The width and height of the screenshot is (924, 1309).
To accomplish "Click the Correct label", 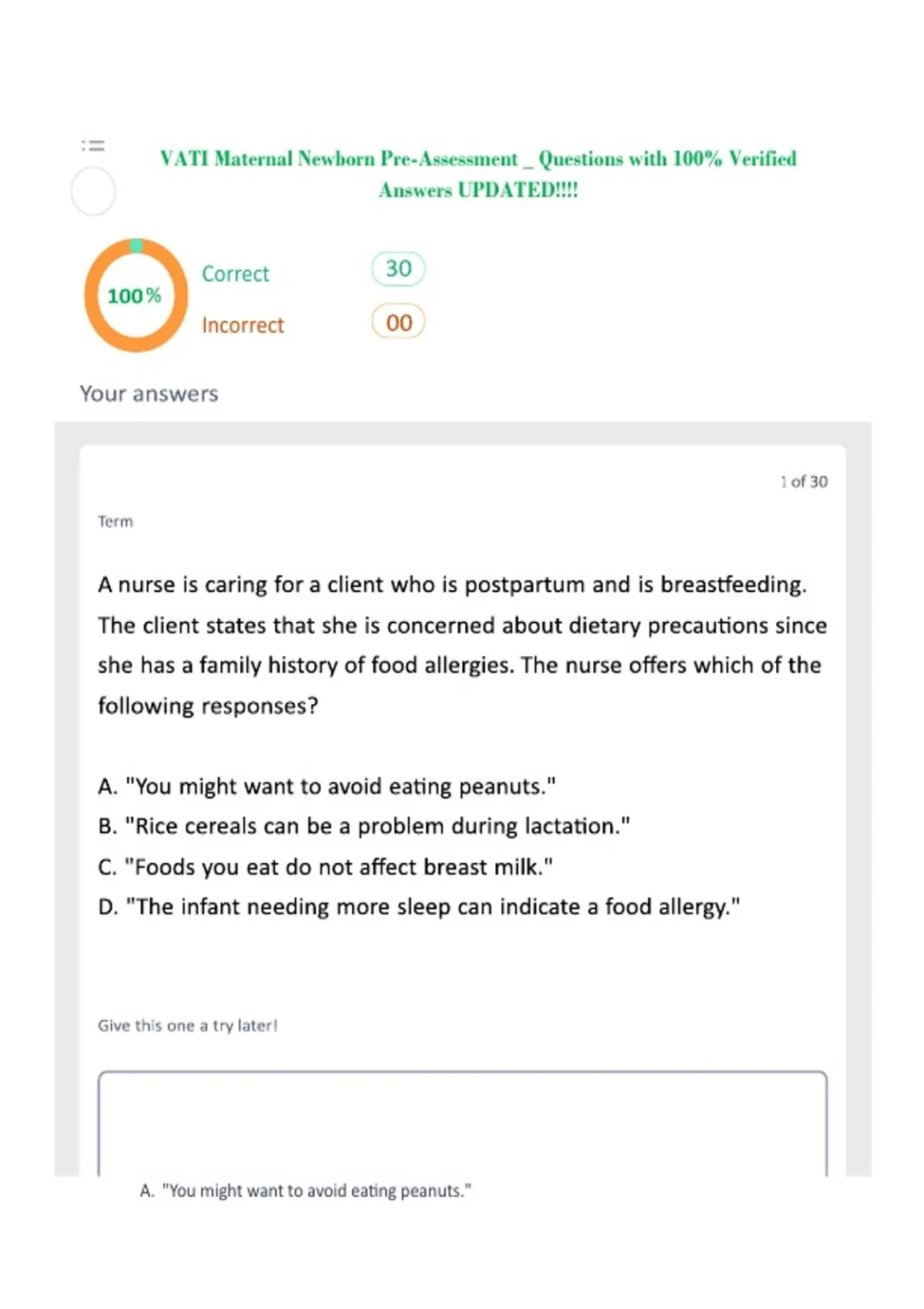I will click(236, 274).
